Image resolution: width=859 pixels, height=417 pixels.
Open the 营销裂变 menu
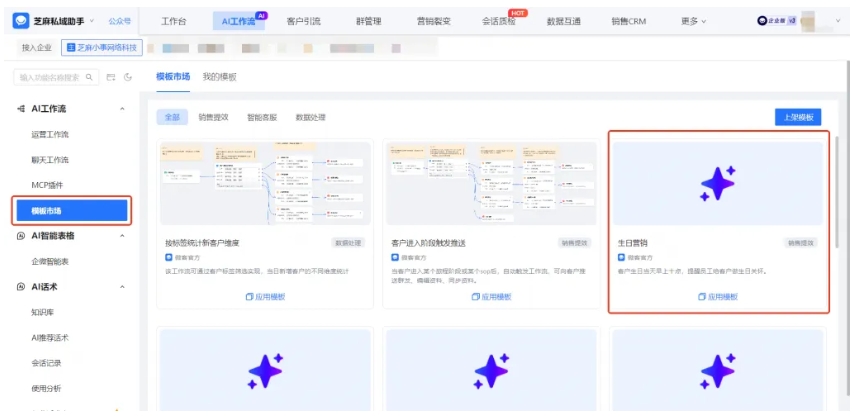(x=434, y=21)
